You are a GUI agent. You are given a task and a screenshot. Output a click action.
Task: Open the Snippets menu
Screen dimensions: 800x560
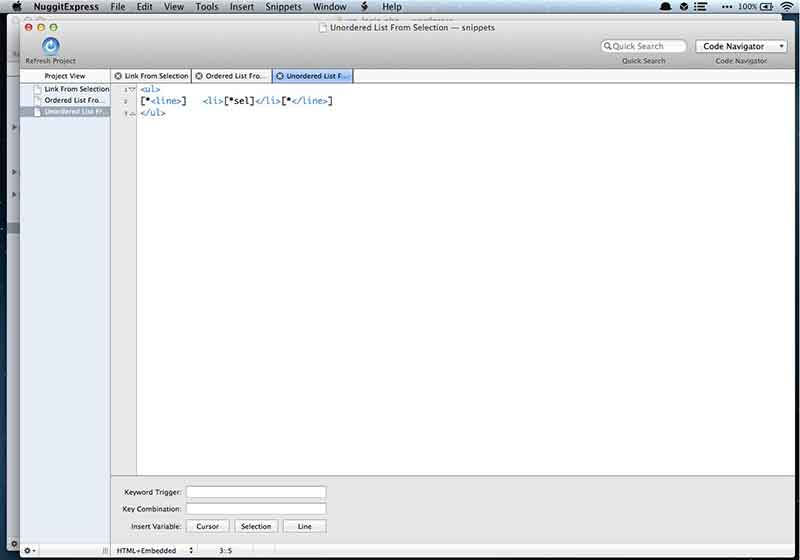point(283,7)
